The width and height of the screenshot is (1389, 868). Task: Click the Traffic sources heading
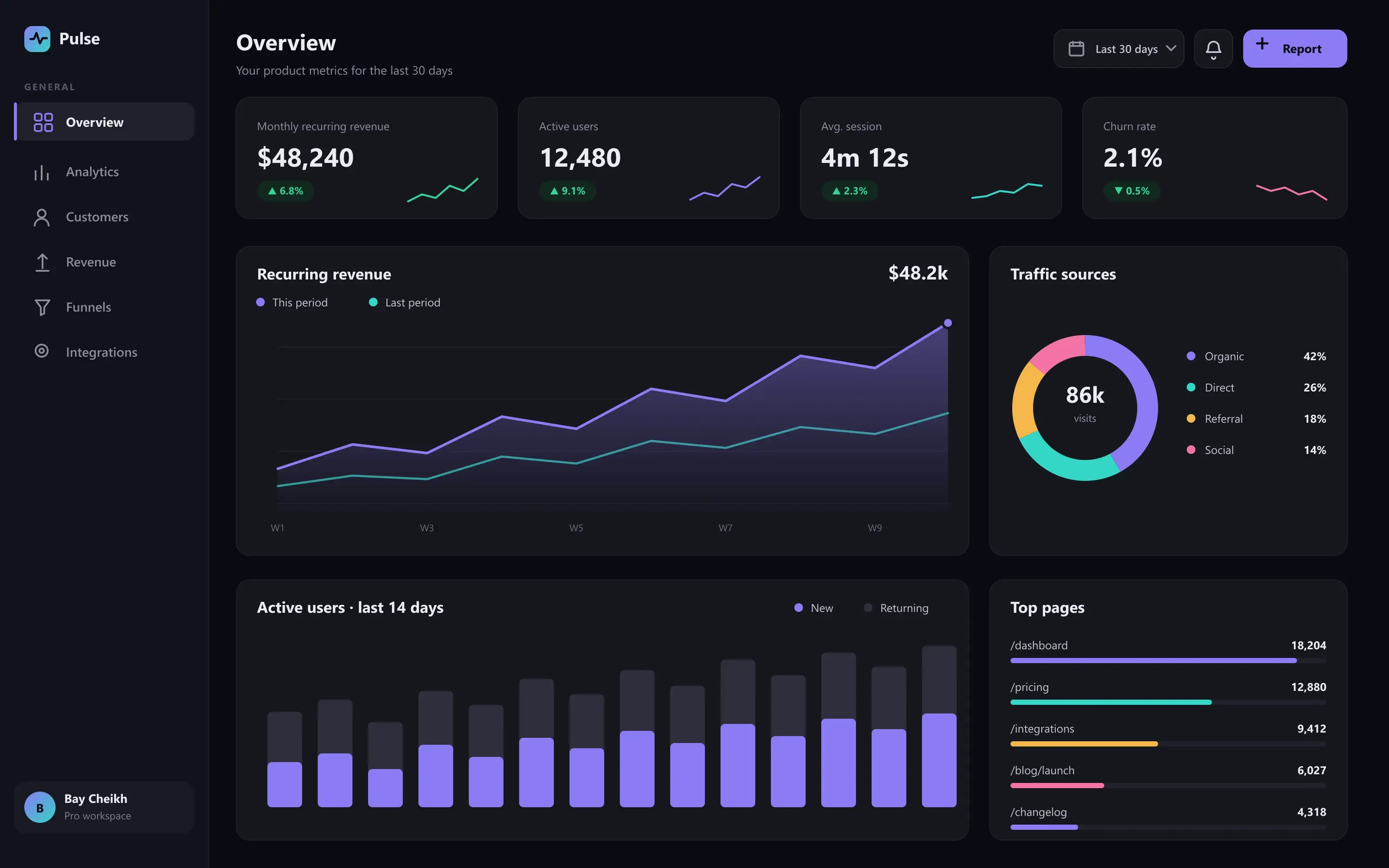pyautogui.click(x=1063, y=274)
